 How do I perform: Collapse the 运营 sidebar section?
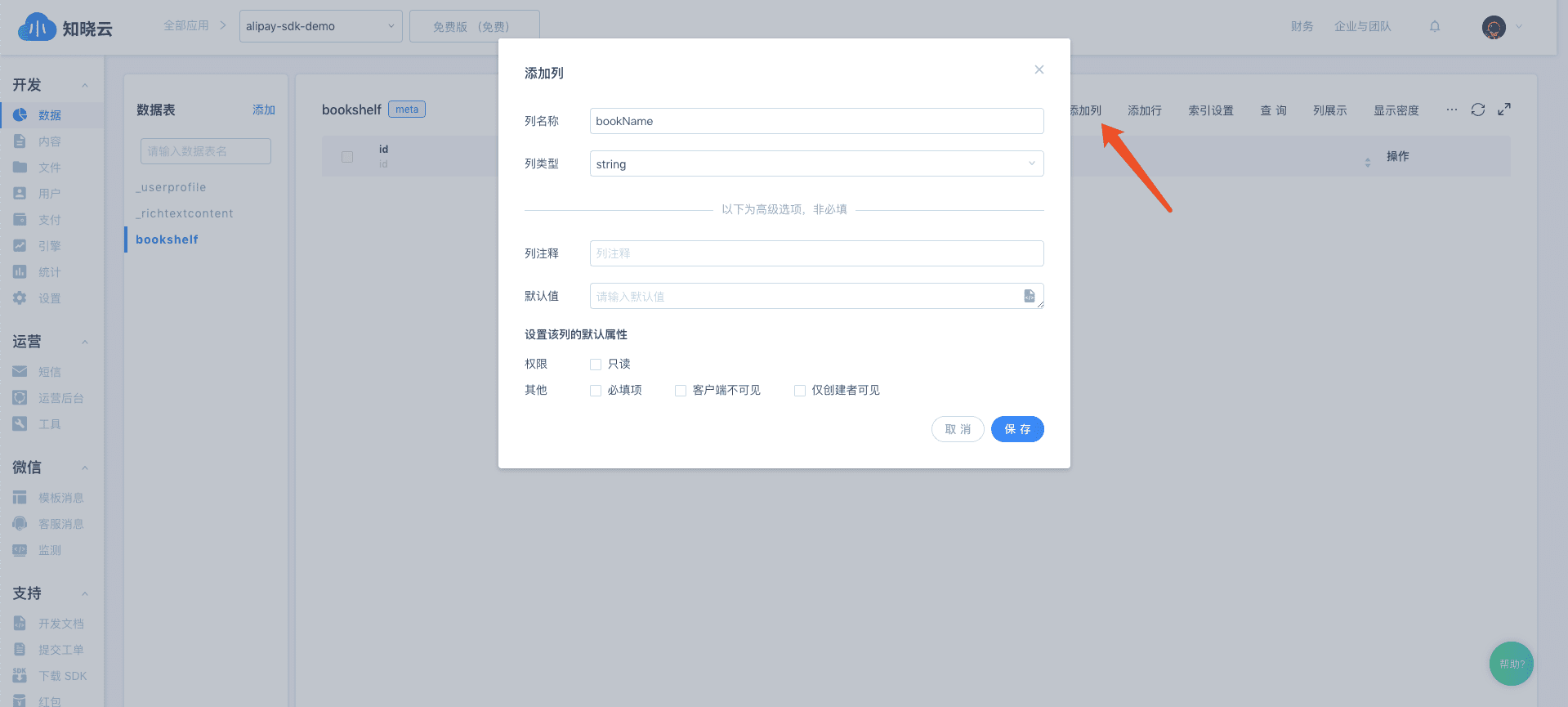point(85,342)
